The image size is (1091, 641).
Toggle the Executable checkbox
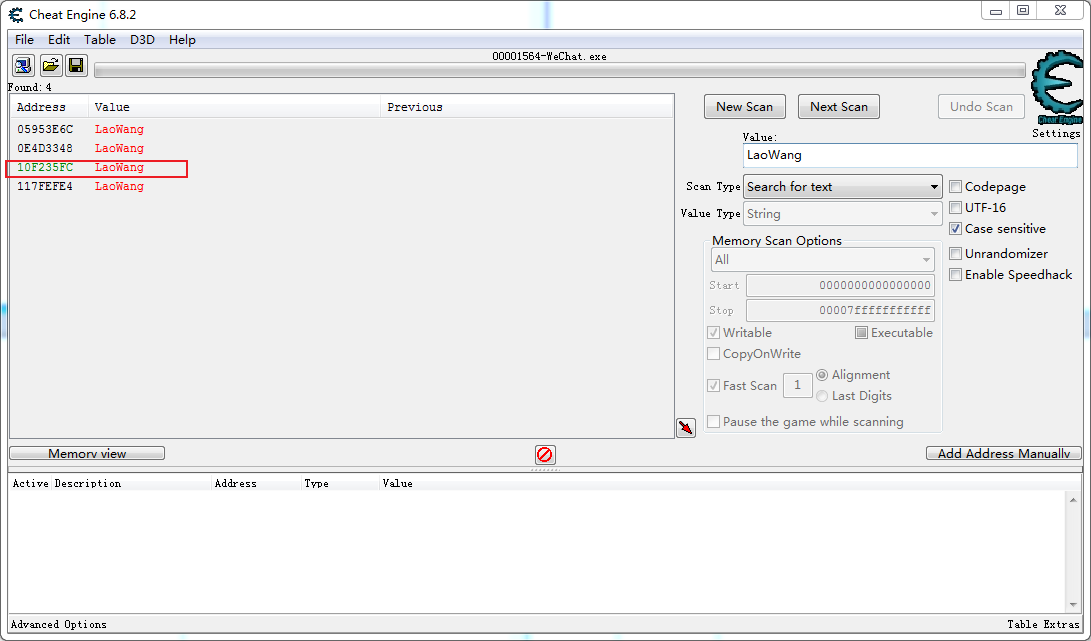pos(861,333)
